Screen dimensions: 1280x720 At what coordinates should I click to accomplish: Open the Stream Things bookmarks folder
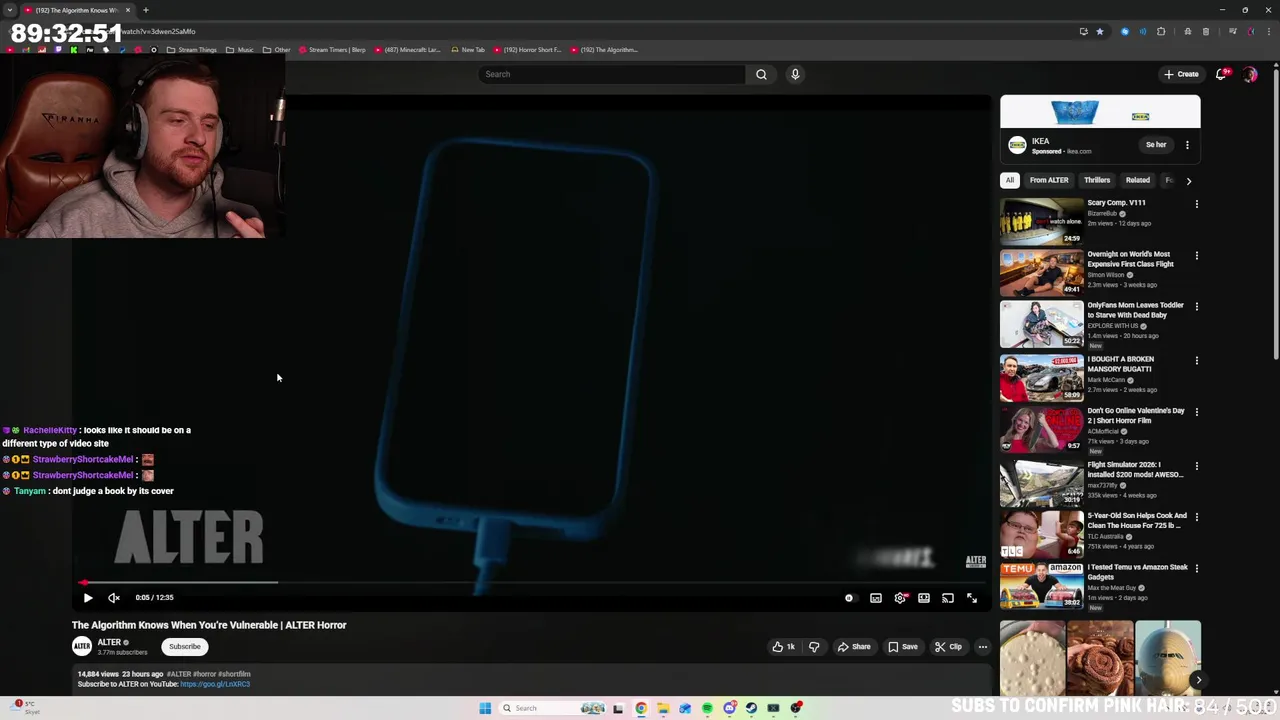[191, 50]
